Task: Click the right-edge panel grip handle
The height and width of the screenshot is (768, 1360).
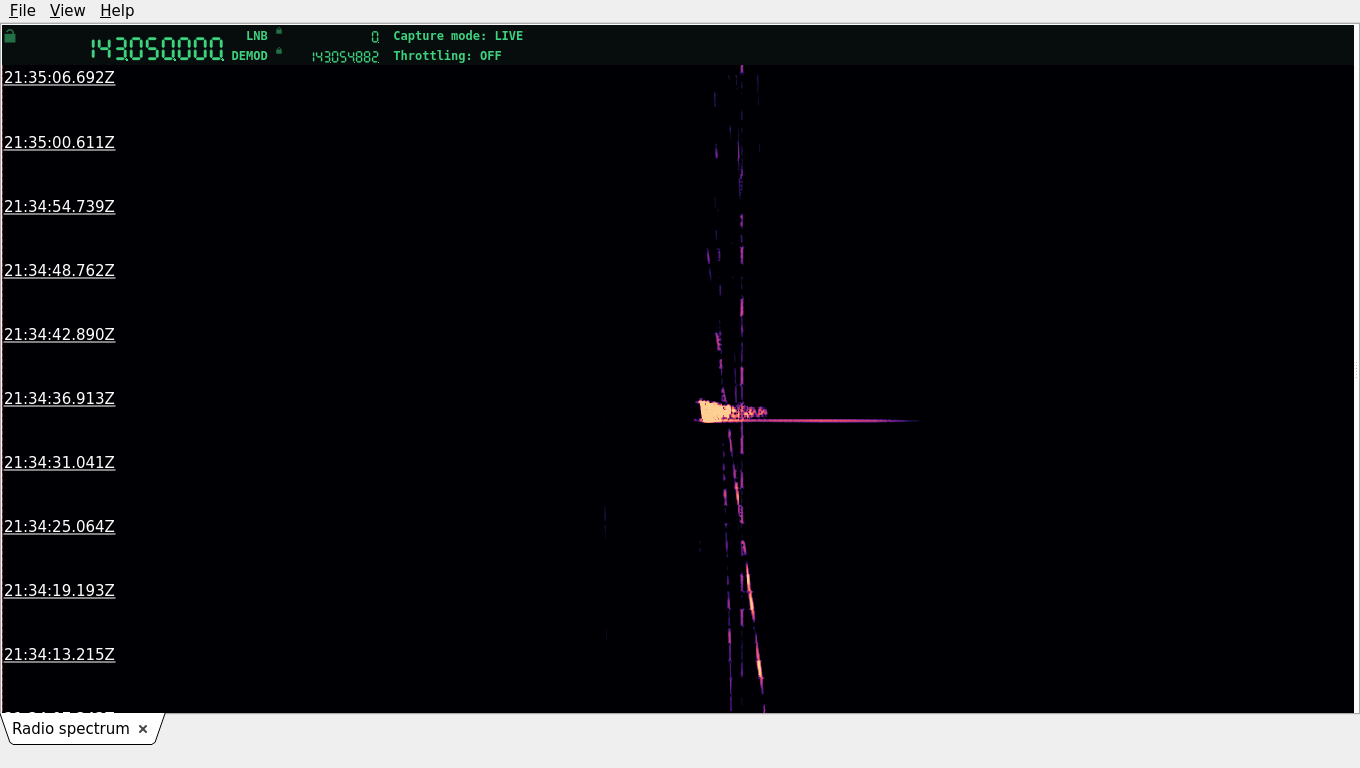Action: (x=1356, y=370)
